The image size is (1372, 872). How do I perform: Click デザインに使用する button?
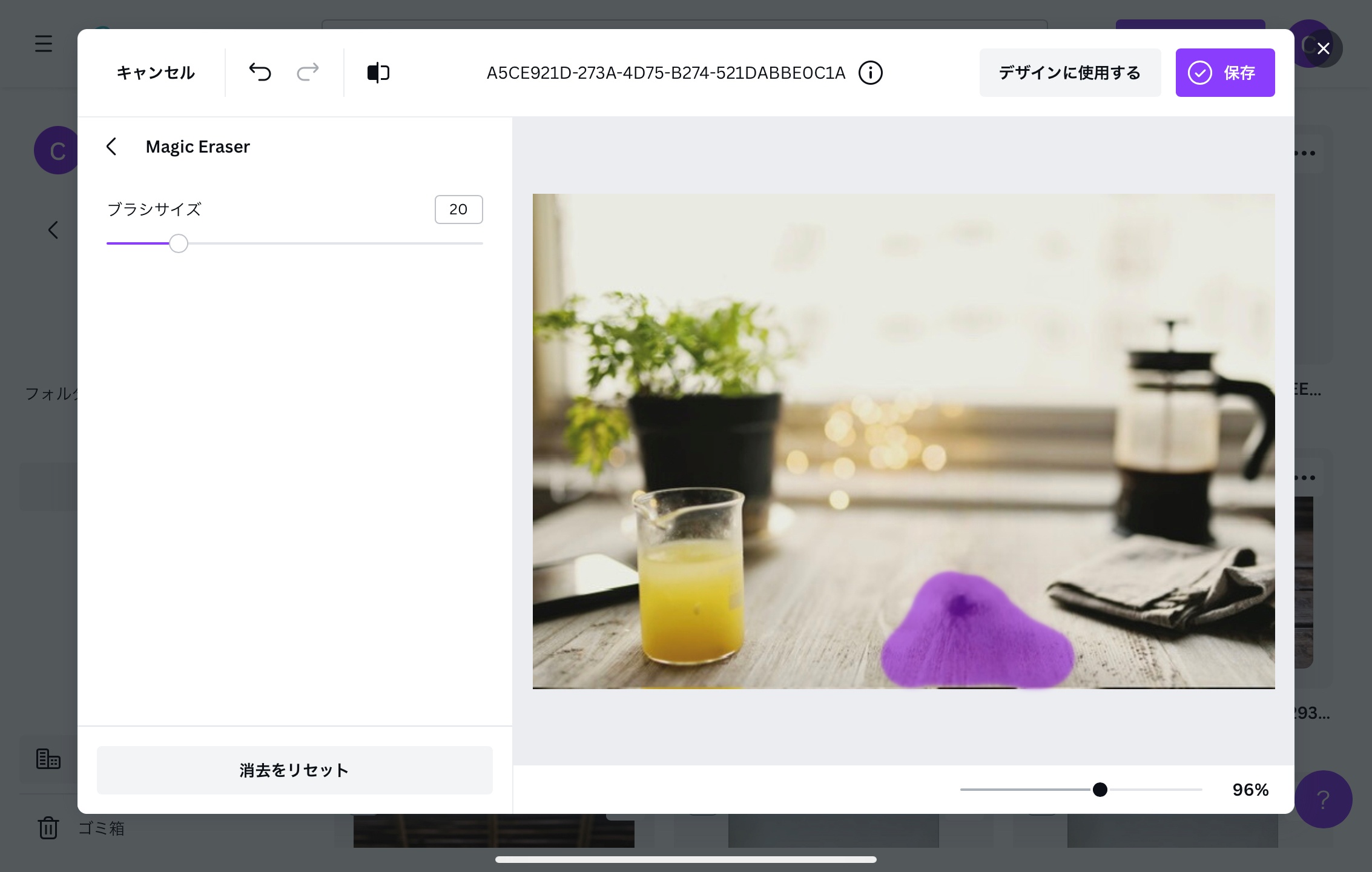click(x=1070, y=73)
